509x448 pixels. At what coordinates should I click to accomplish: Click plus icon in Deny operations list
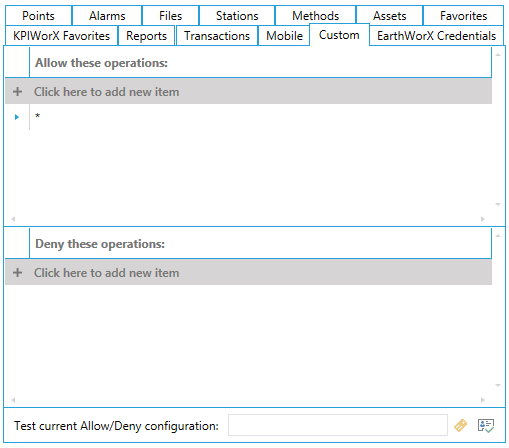(18, 273)
